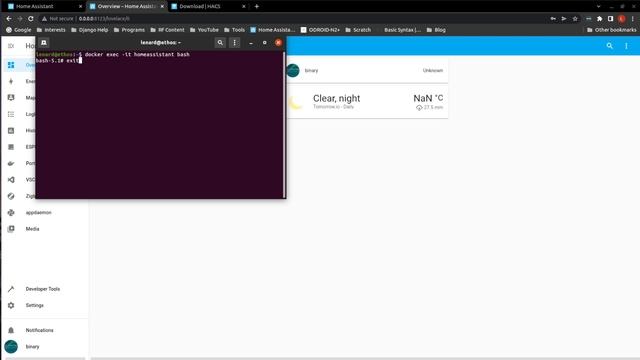640x360 pixels.
Task: Reload the current Chrome page
Action: click(31, 18)
